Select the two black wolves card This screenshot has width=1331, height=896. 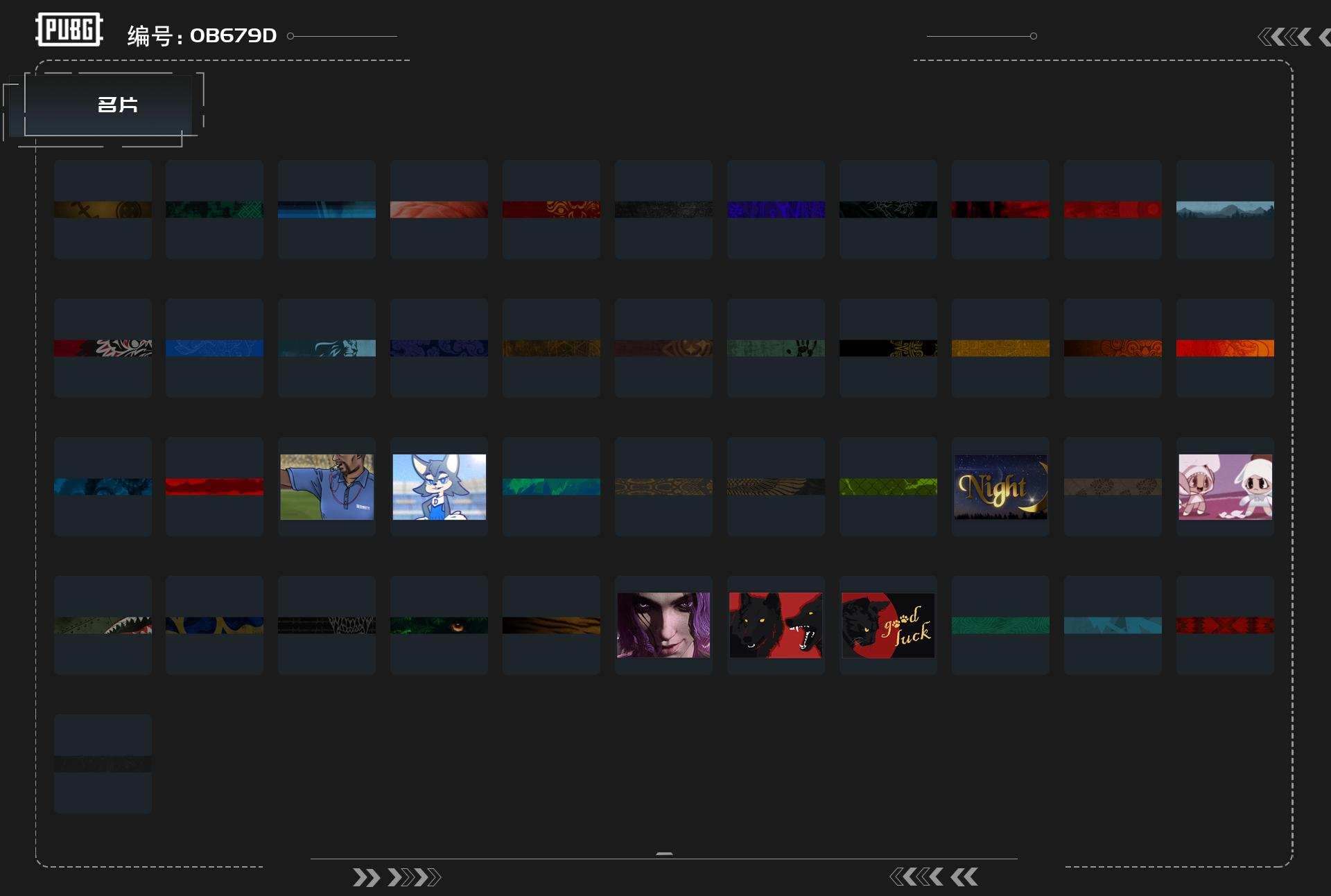tap(776, 625)
